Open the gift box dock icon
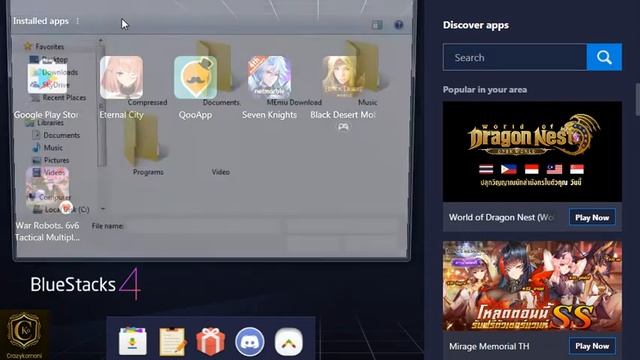This screenshot has width=640, height=360. [x=211, y=341]
